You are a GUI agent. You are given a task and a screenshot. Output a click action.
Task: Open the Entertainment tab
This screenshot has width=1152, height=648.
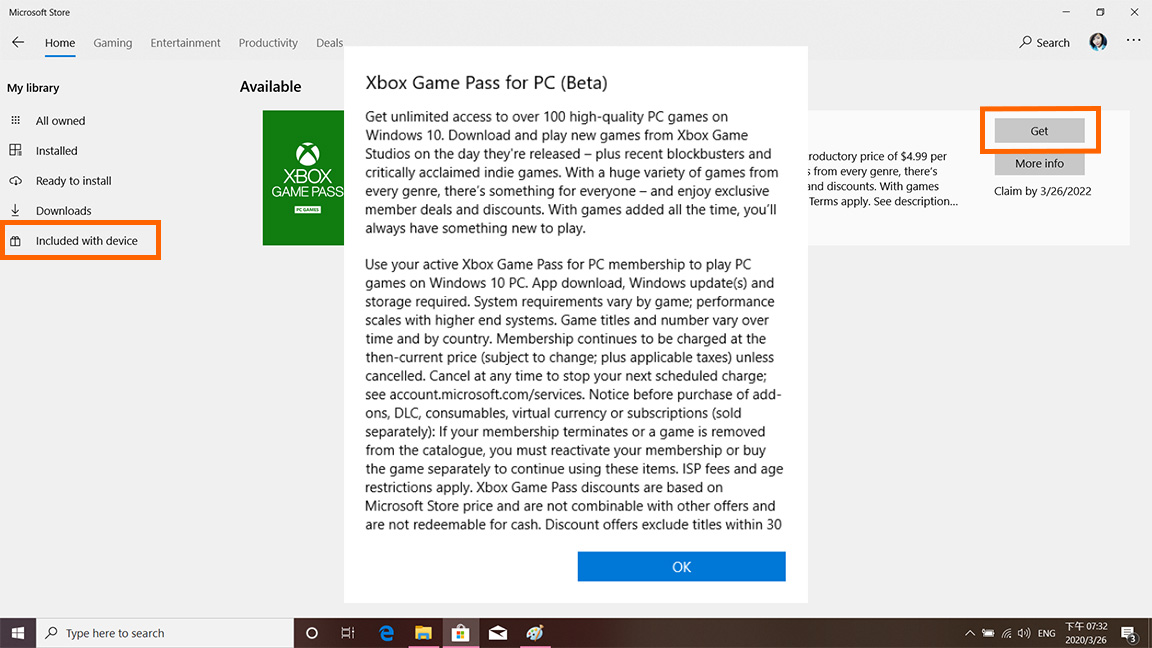[x=185, y=43]
